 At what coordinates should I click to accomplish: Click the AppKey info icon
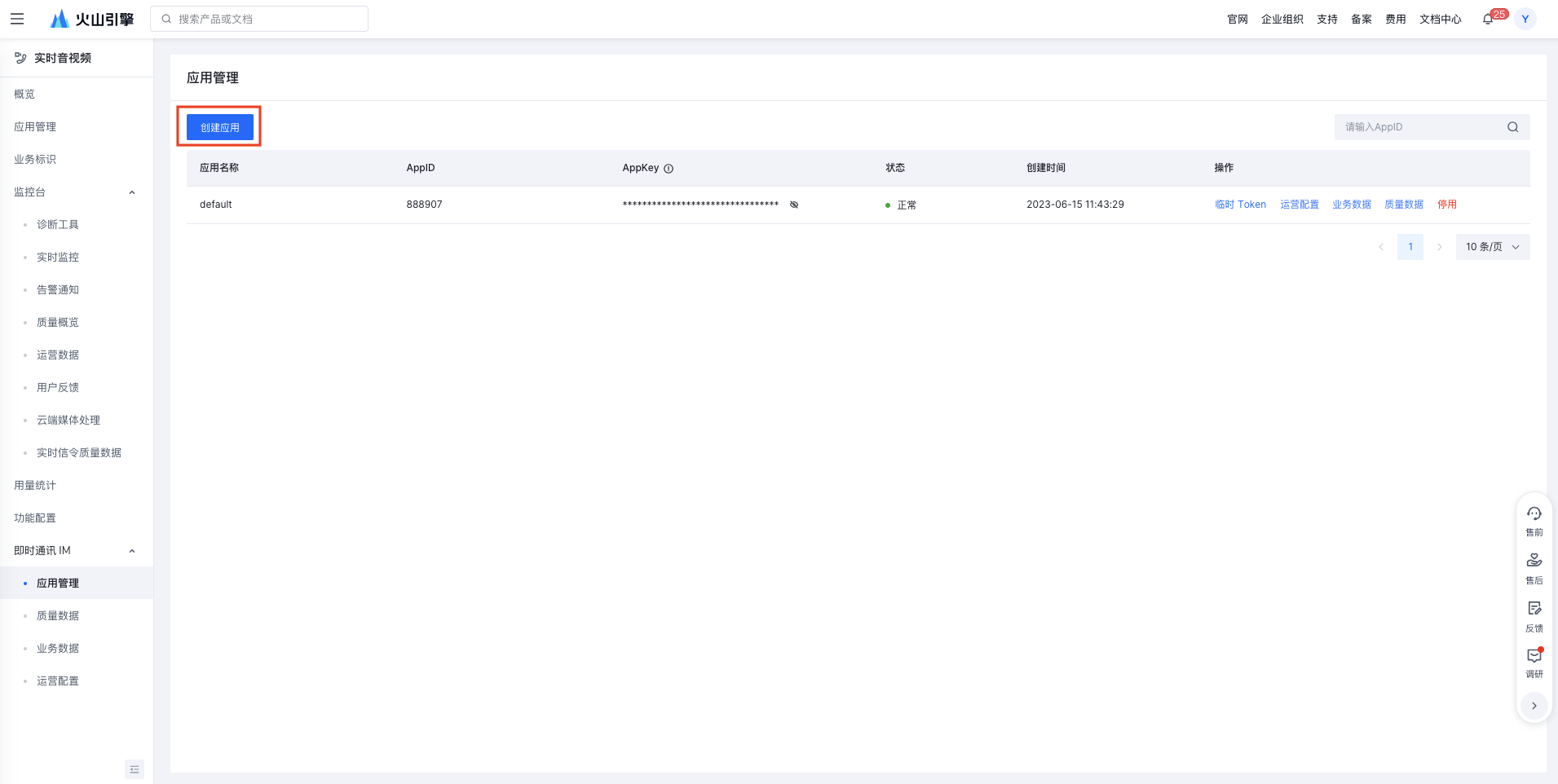(669, 169)
